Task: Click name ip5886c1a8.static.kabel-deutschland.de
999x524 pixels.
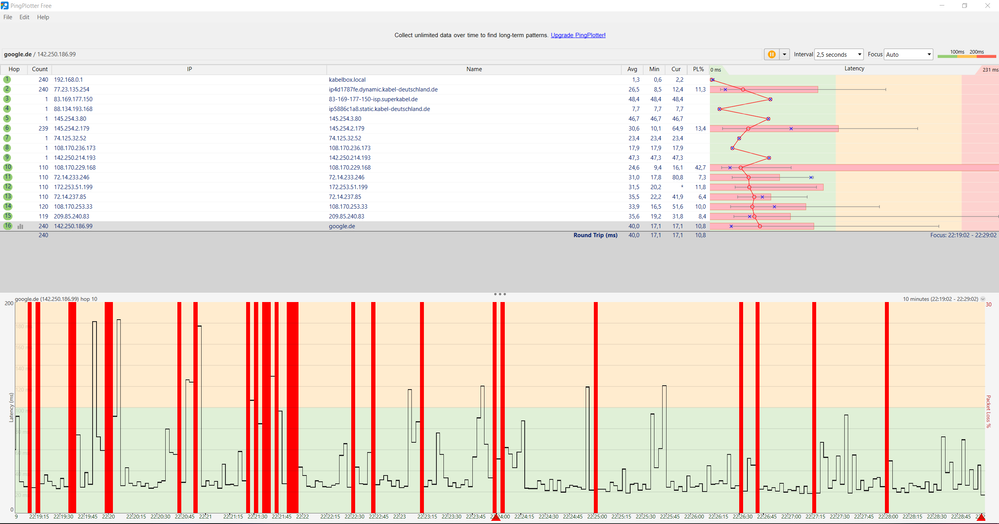Action: coord(379,109)
